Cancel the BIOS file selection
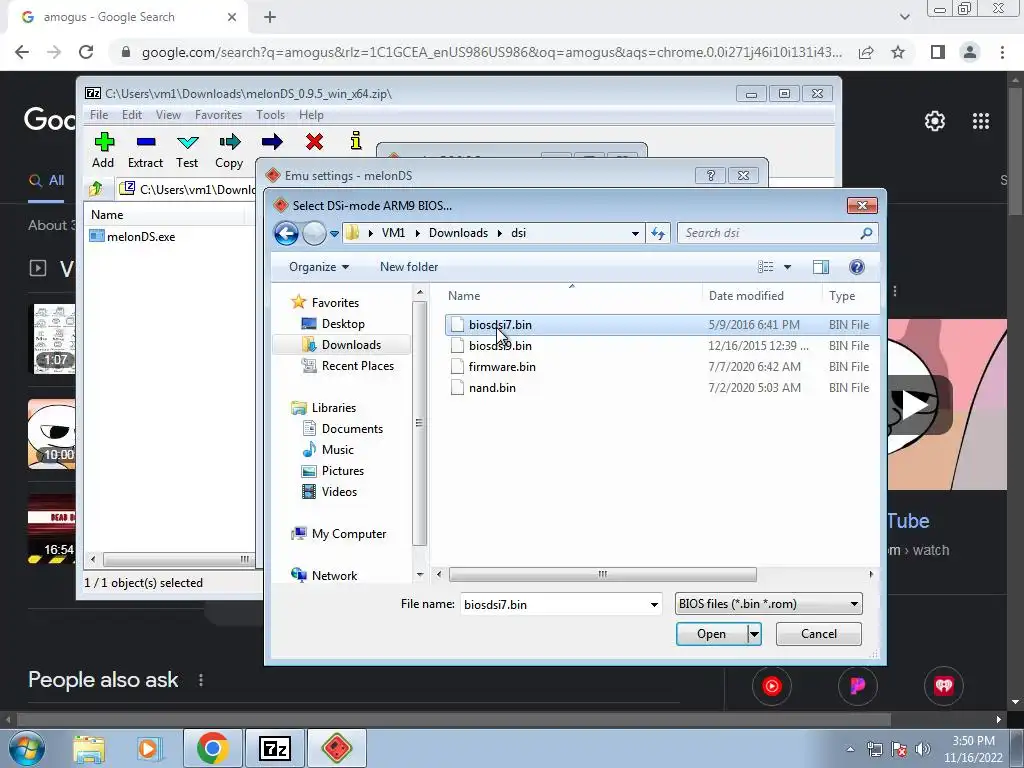The image size is (1024, 768). point(818,633)
